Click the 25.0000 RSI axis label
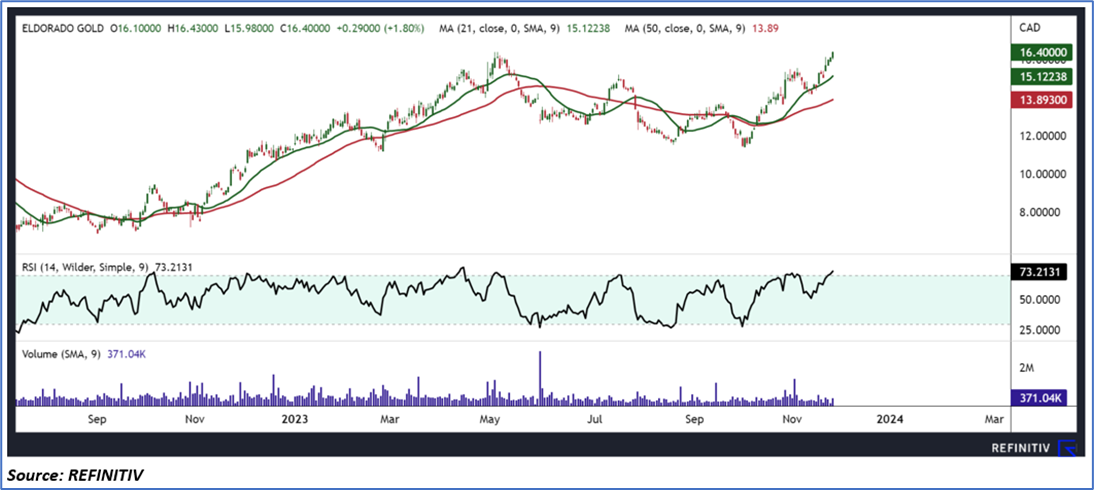The height and width of the screenshot is (490, 1094). pyautogui.click(x=1042, y=329)
